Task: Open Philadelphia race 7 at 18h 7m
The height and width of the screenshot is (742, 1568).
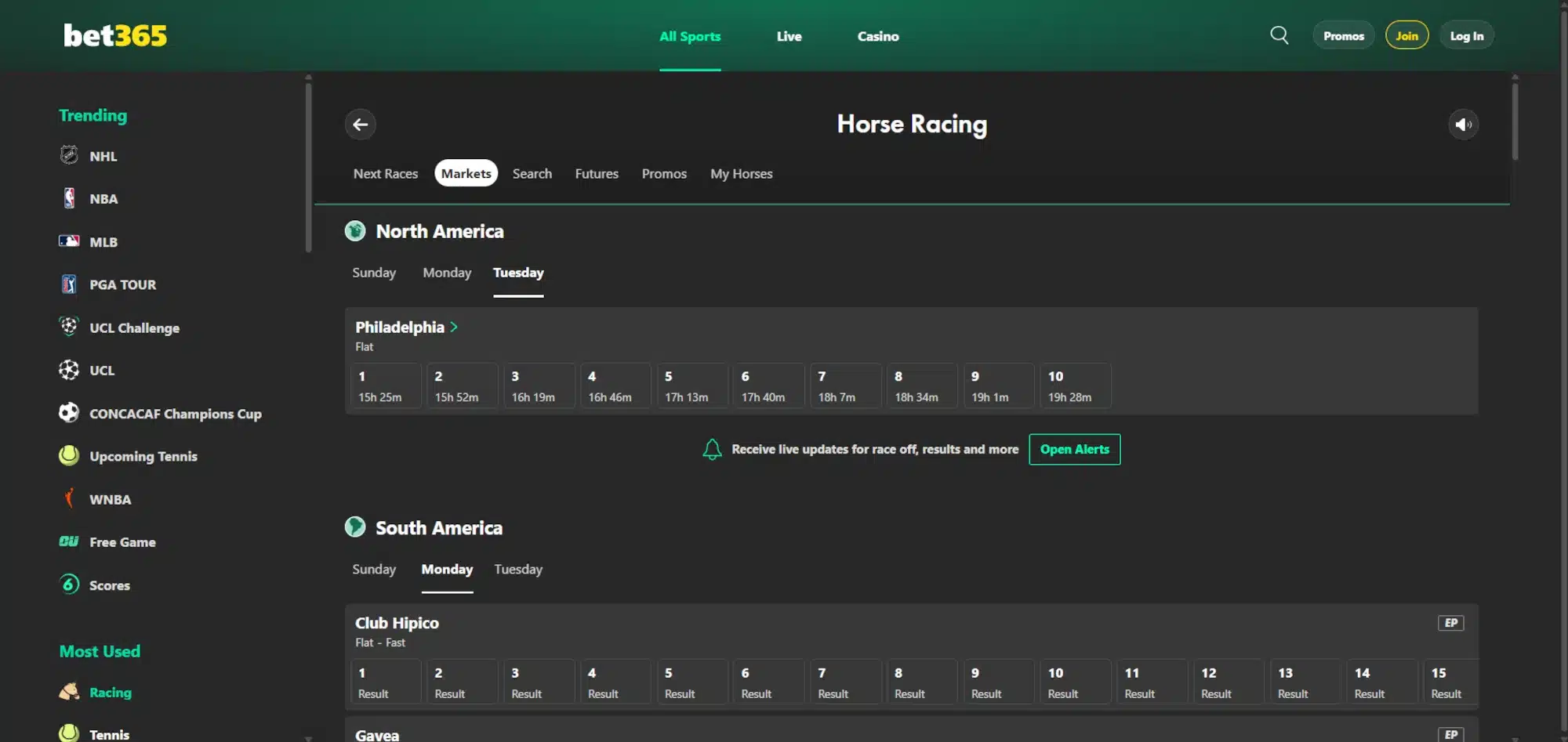Action: (846, 386)
